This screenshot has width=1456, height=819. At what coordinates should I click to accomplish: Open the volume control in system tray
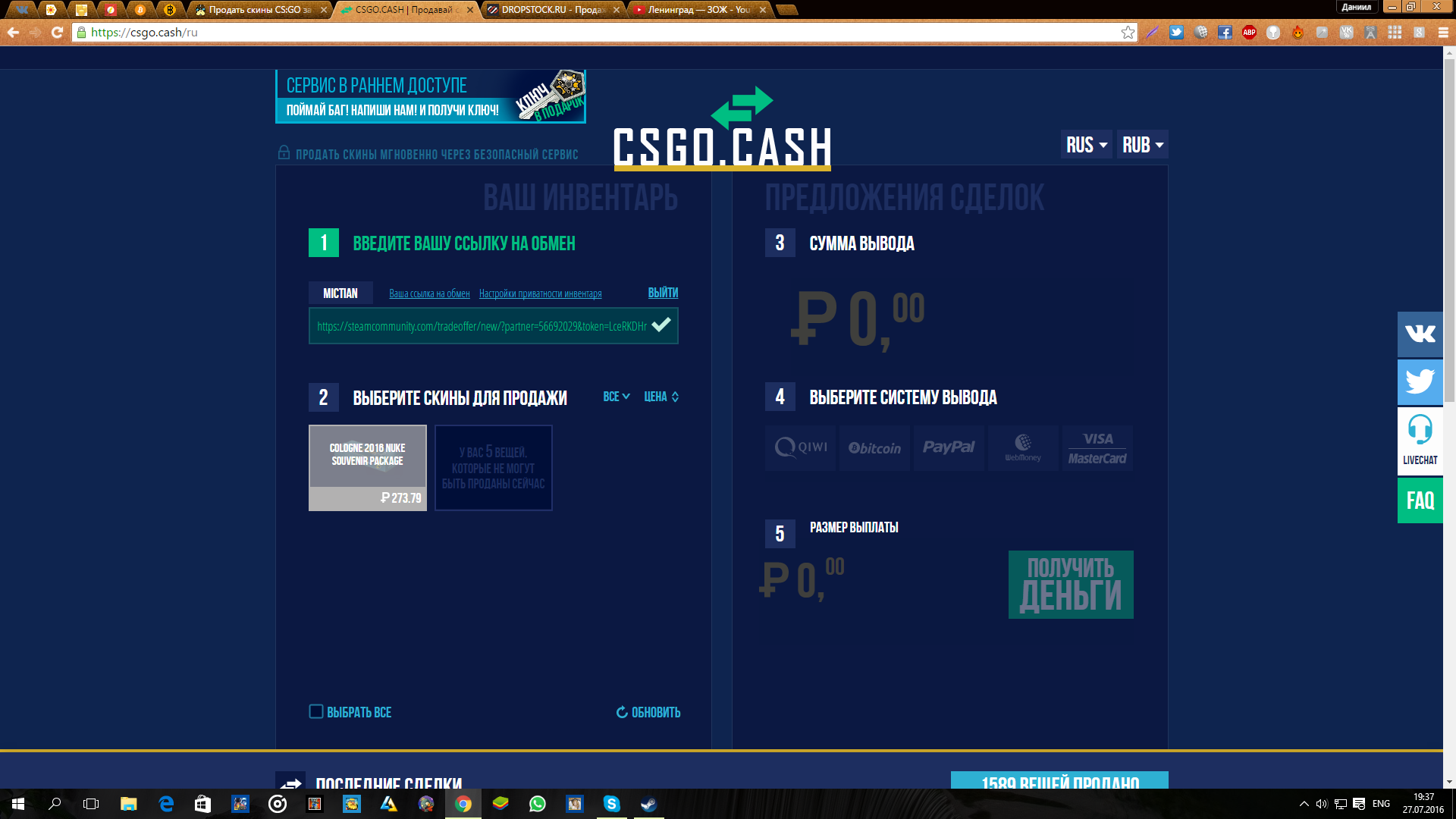point(1322,804)
